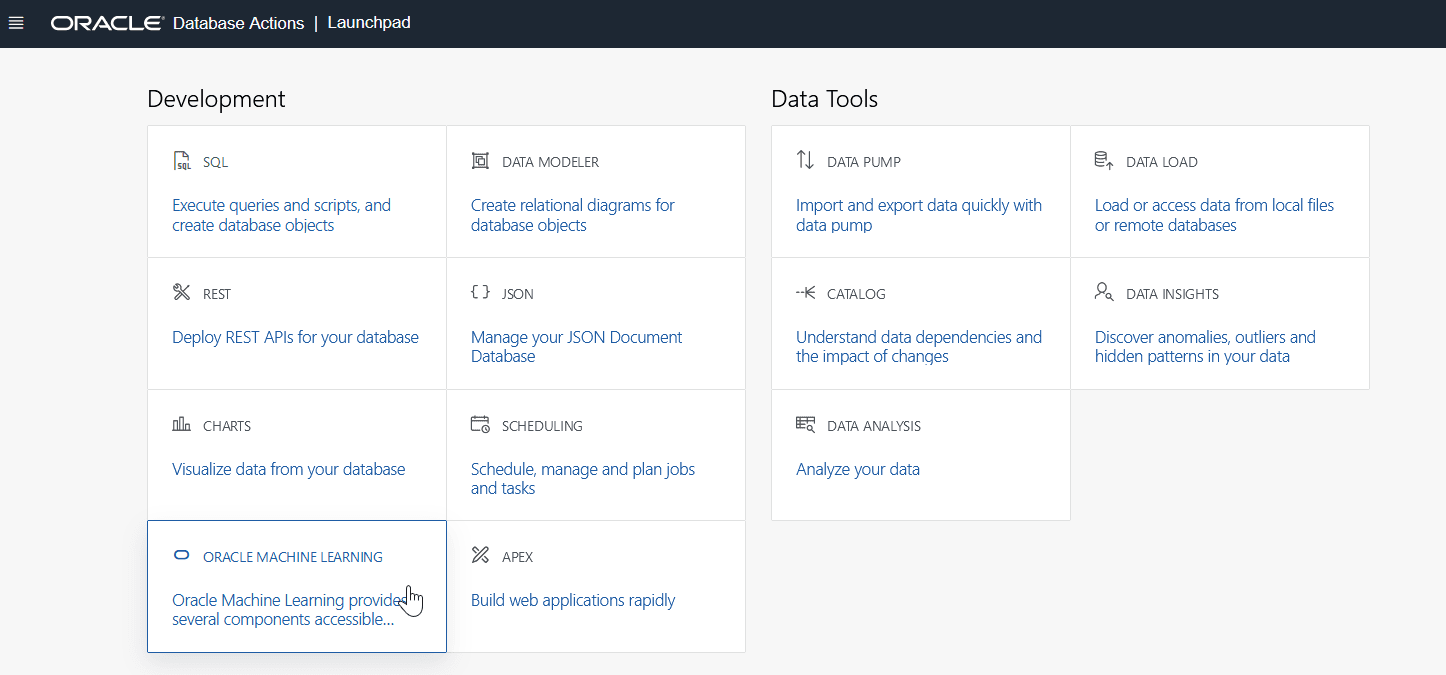Open 'Oracle Machine Learning provides' description link

290,610
